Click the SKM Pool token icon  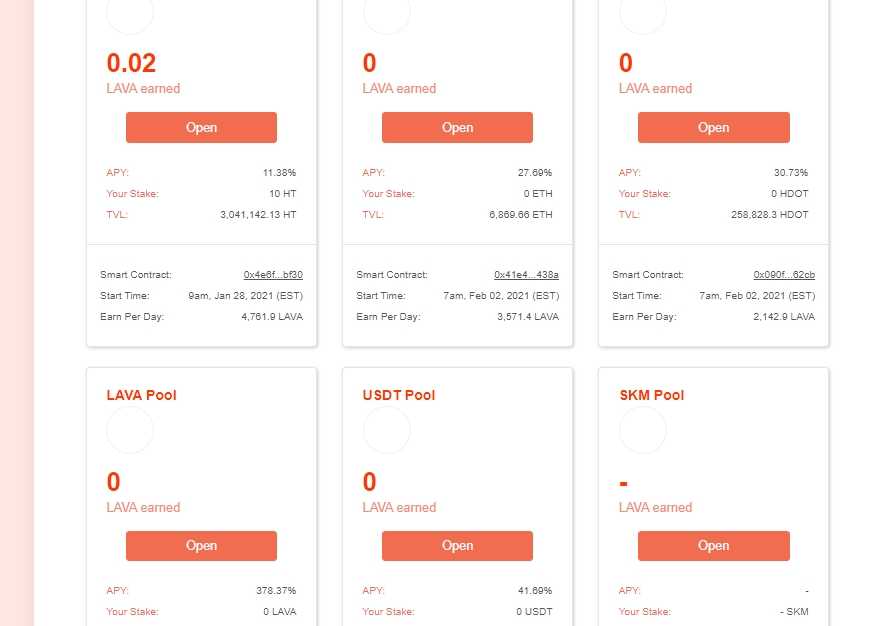tap(643, 430)
